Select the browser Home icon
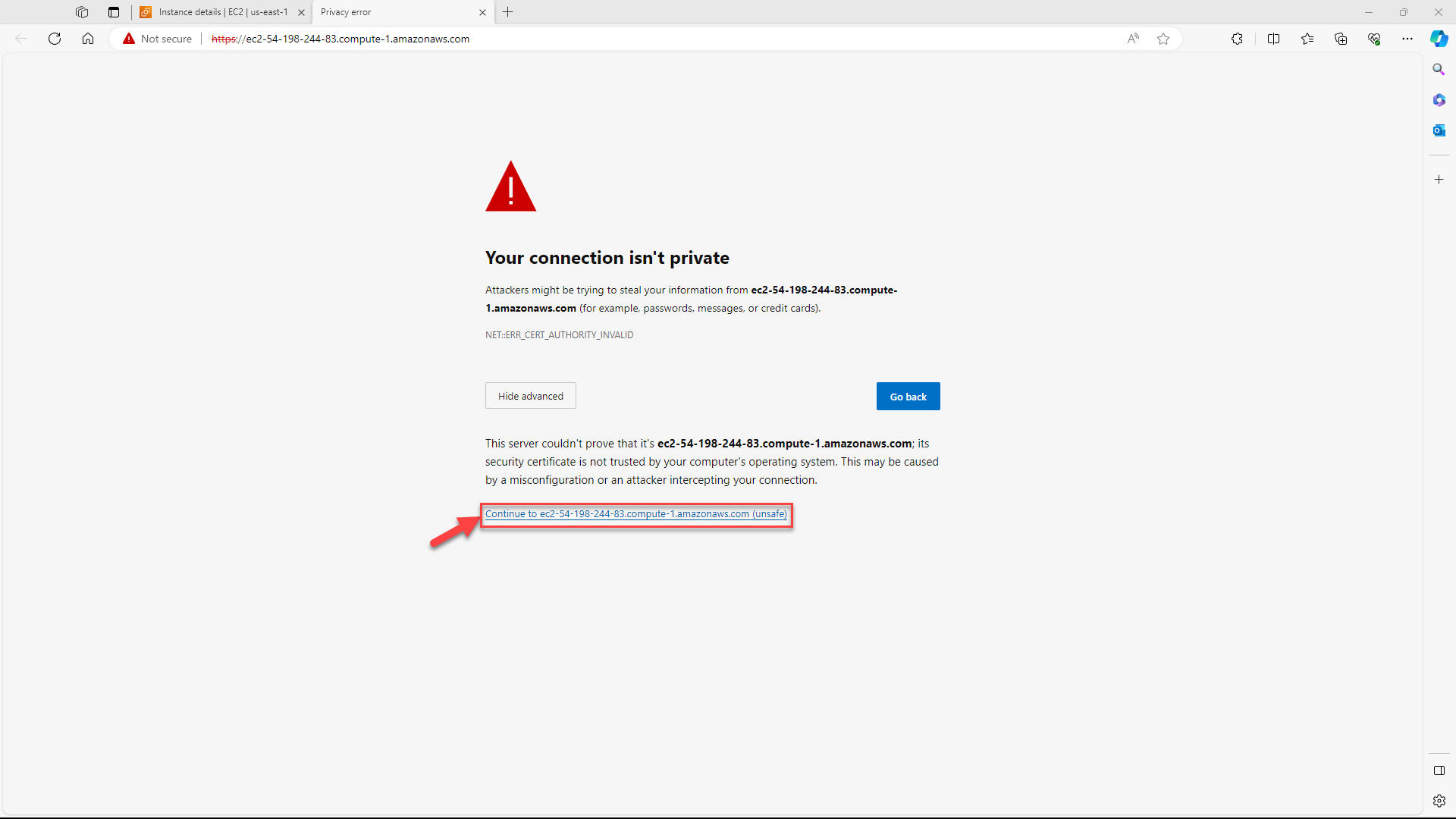 88,39
